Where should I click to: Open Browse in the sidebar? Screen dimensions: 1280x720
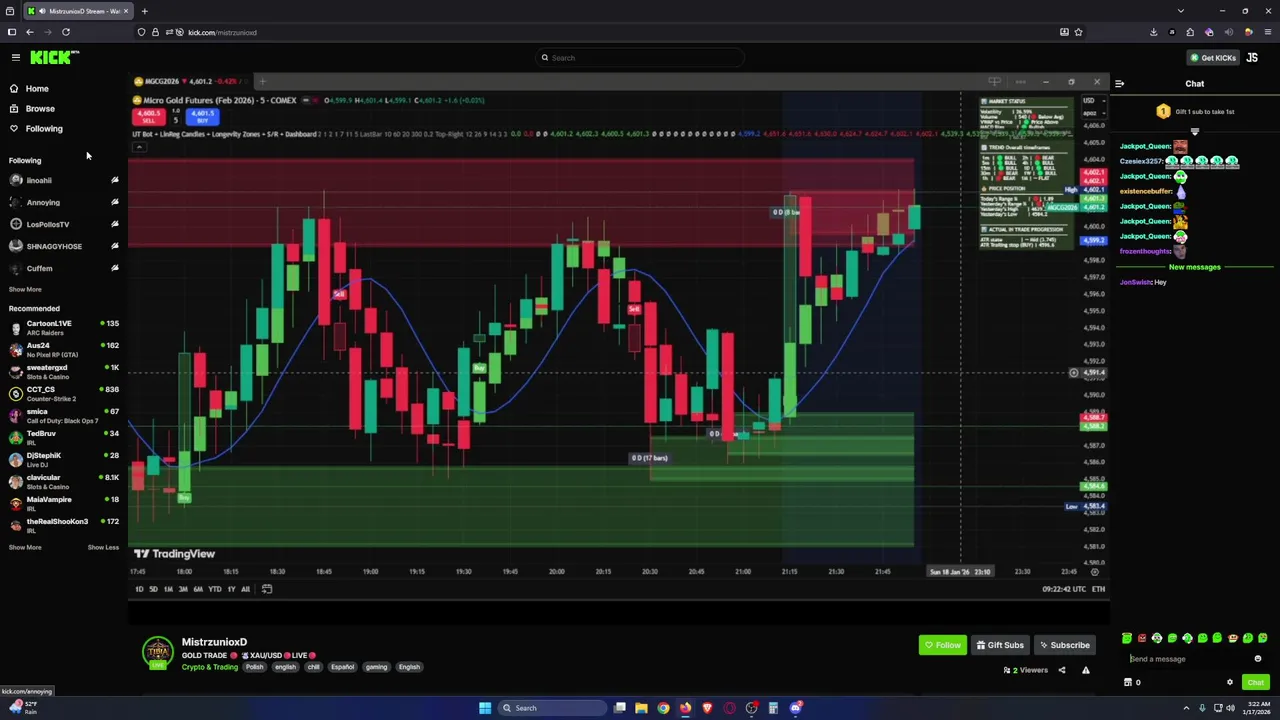(40, 108)
